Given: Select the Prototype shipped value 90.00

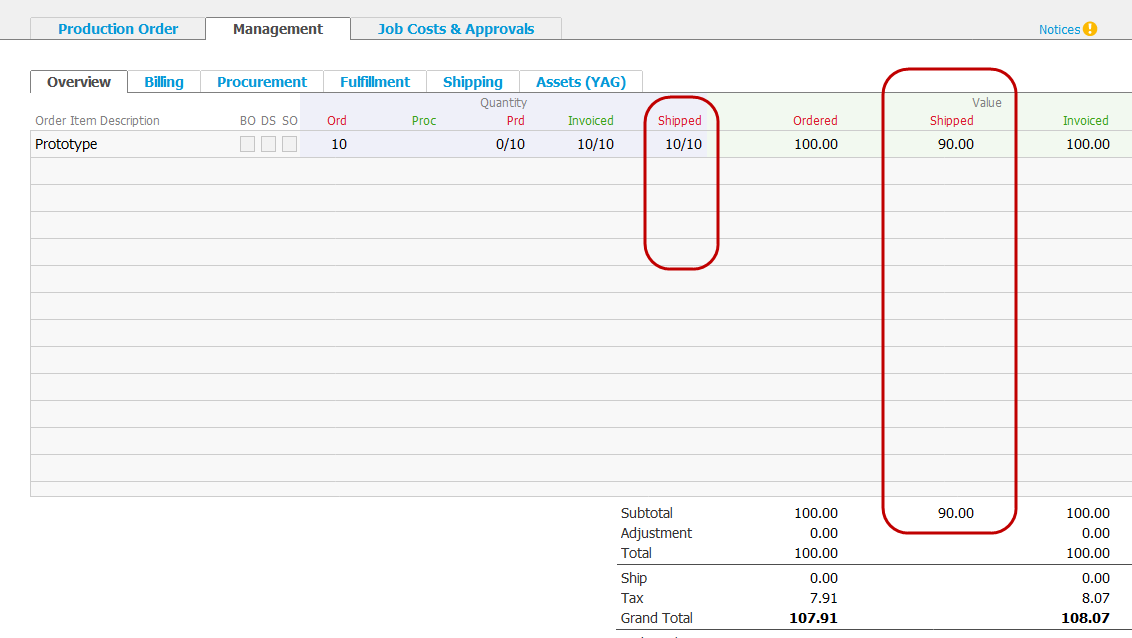Looking at the screenshot, I should 956,144.
